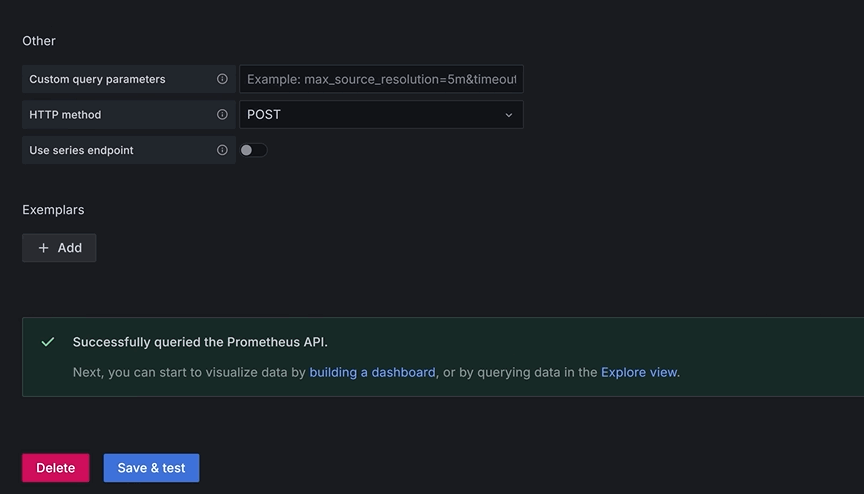Click the Custom query parameters label

click(x=97, y=79)
